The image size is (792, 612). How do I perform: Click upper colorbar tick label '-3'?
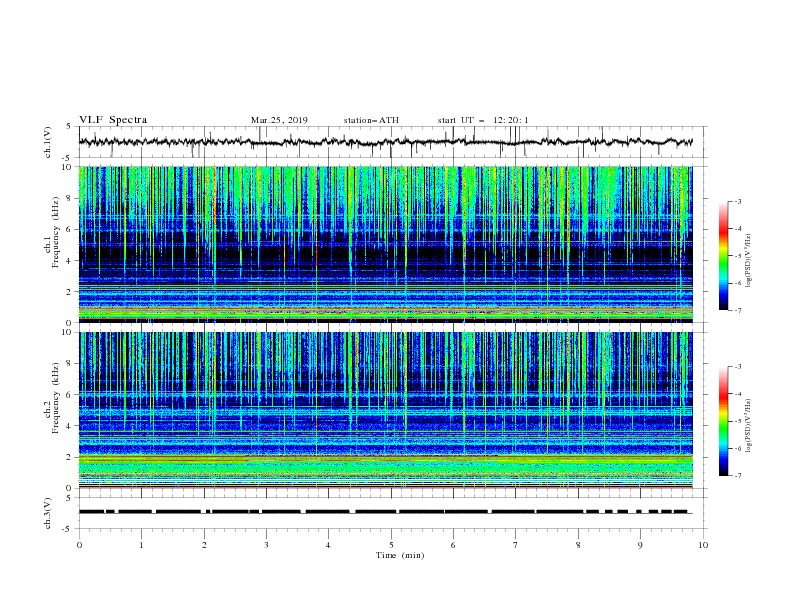(x=737, y=201)
